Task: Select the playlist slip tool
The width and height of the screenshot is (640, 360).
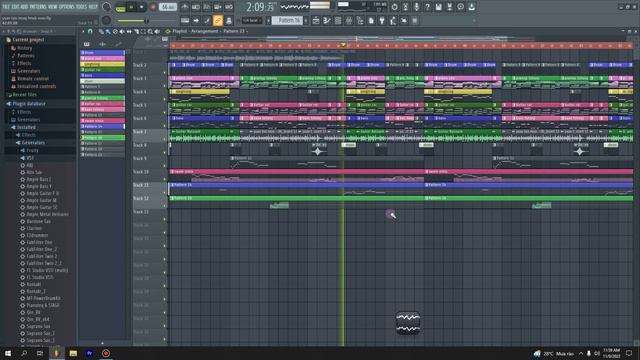Action: 129,31
